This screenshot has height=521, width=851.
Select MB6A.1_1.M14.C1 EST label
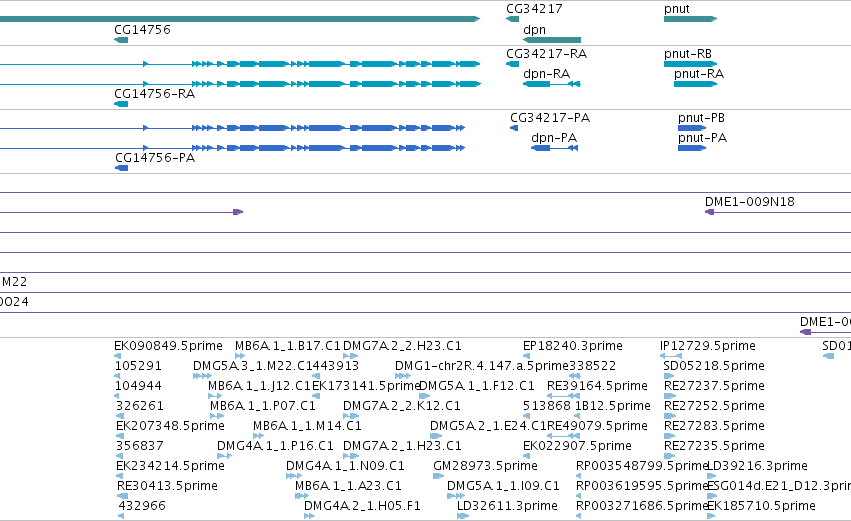point(307,426)
